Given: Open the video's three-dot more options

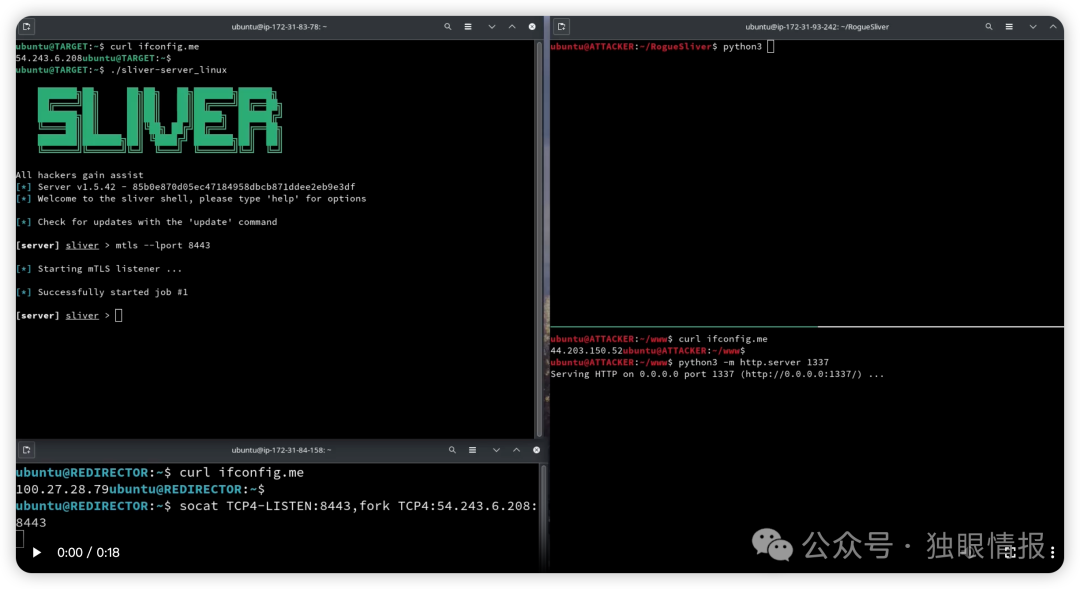Looking at the screenshot, I should [1052, 552].
